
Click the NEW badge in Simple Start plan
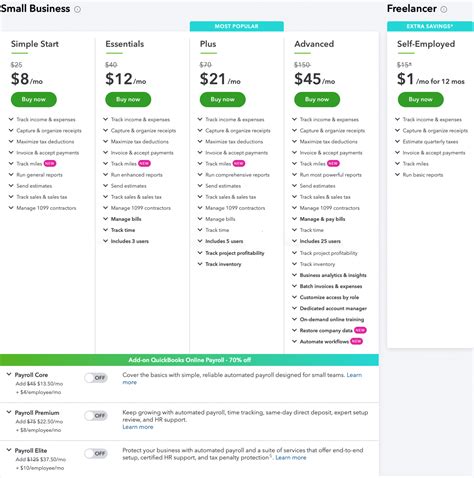[x=50, y=164]
